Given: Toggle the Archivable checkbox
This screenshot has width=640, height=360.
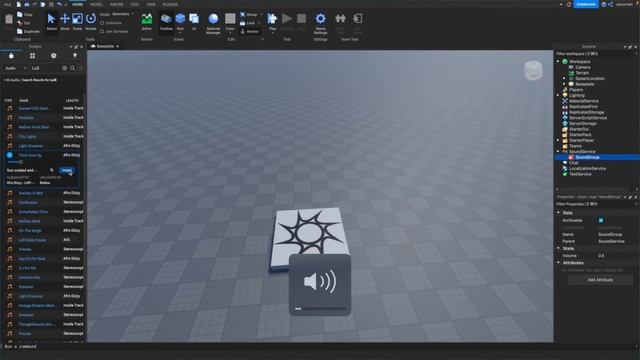Looking at the screenshot, I should point(601,220).
